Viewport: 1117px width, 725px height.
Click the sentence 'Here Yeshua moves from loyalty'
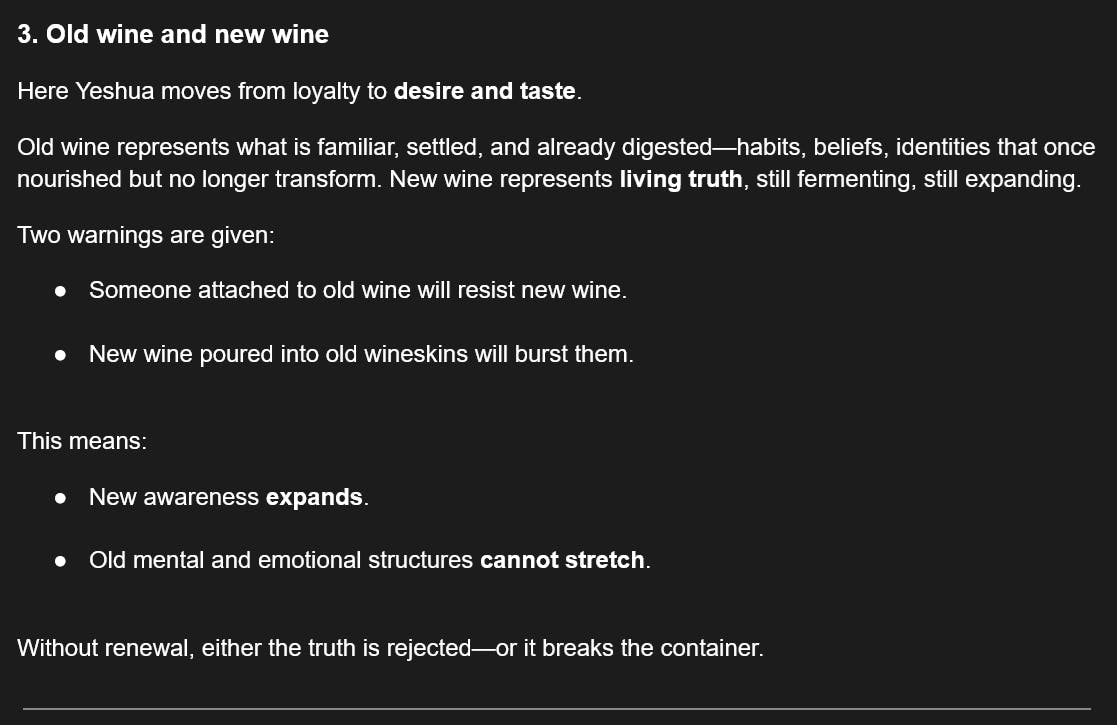click(299, 91)
